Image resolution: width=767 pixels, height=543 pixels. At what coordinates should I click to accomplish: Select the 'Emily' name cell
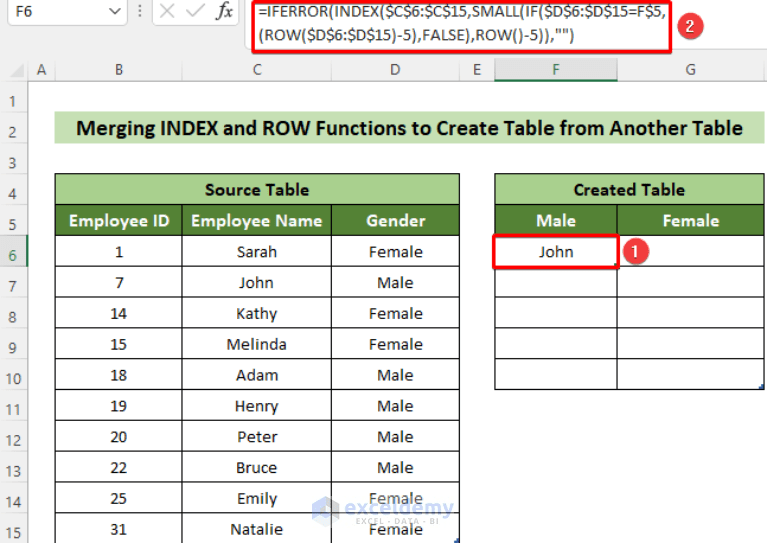[x=257, y=498]
